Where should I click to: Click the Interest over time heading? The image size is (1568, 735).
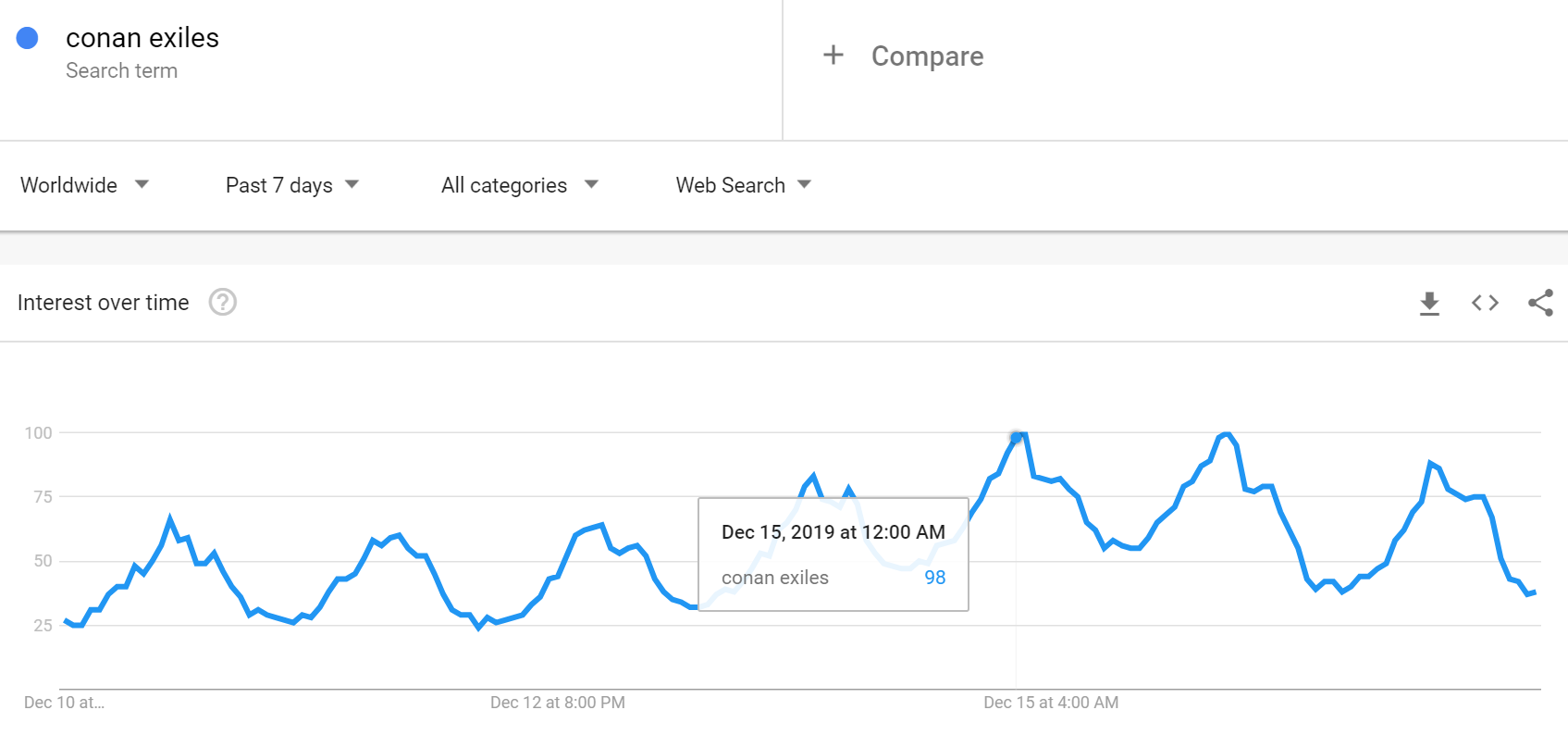click(103, 303)
